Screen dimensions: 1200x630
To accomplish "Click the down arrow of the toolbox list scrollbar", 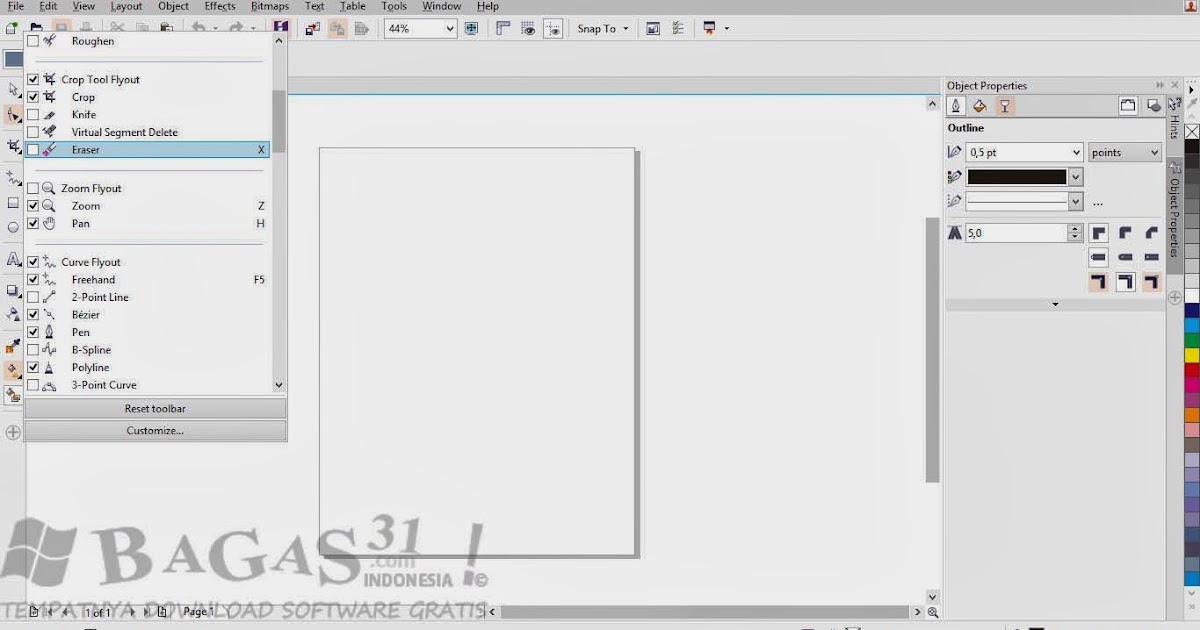I will tap(278, 385).
